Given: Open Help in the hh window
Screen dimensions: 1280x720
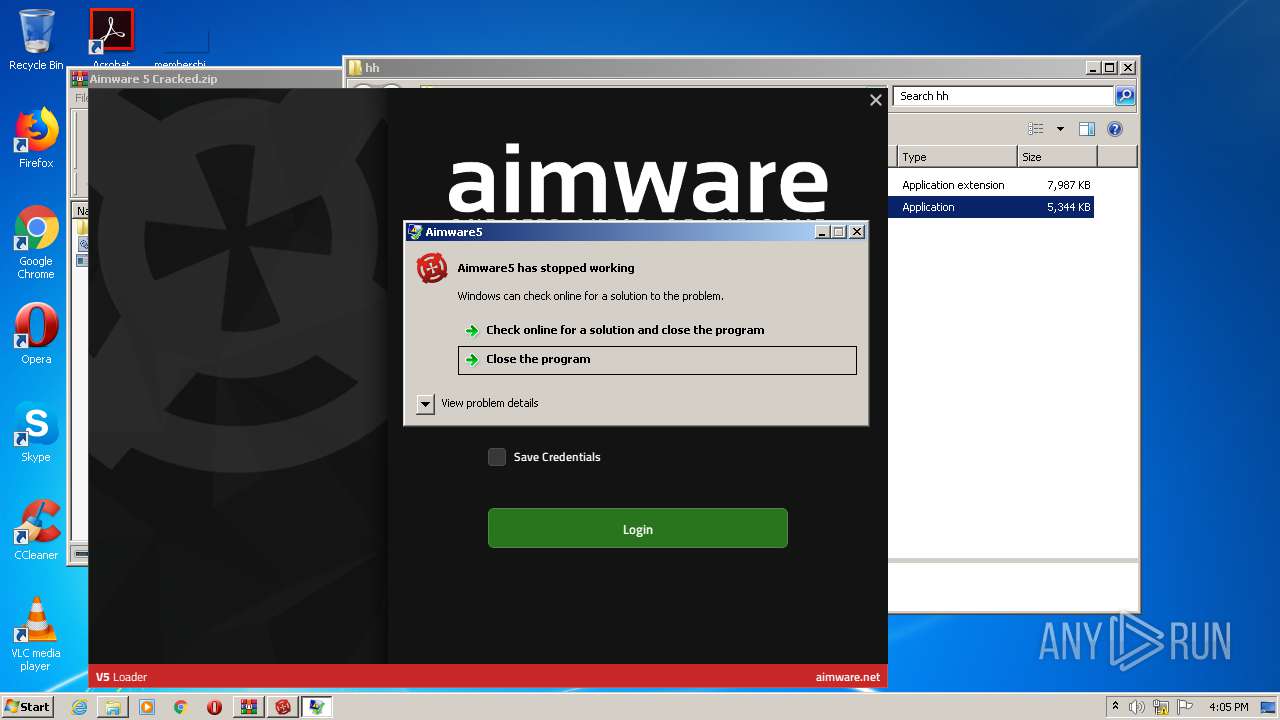Looking at the screenshot, I should pyautogui.click(x=1115, y=129).
